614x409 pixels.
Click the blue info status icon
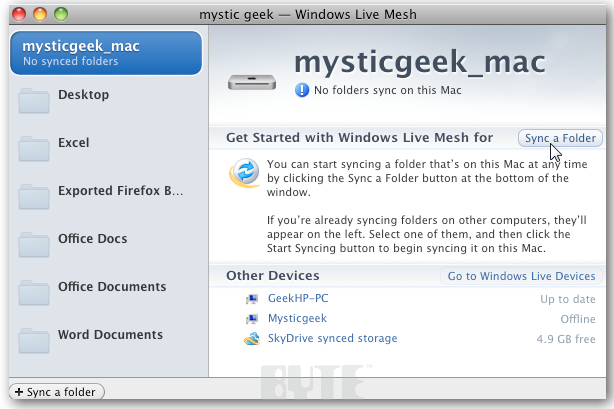point(302,90)
